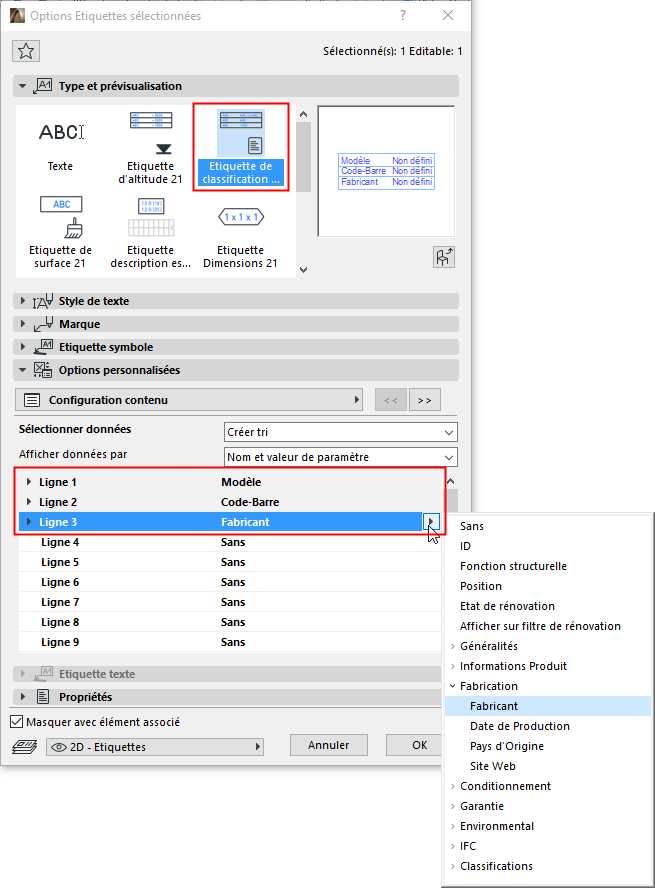Image resolution: width=655 pixels, height=888 pixels.
Task: Choose Afficher sur filtre de rénovation
Action: (x=540, y=626)
